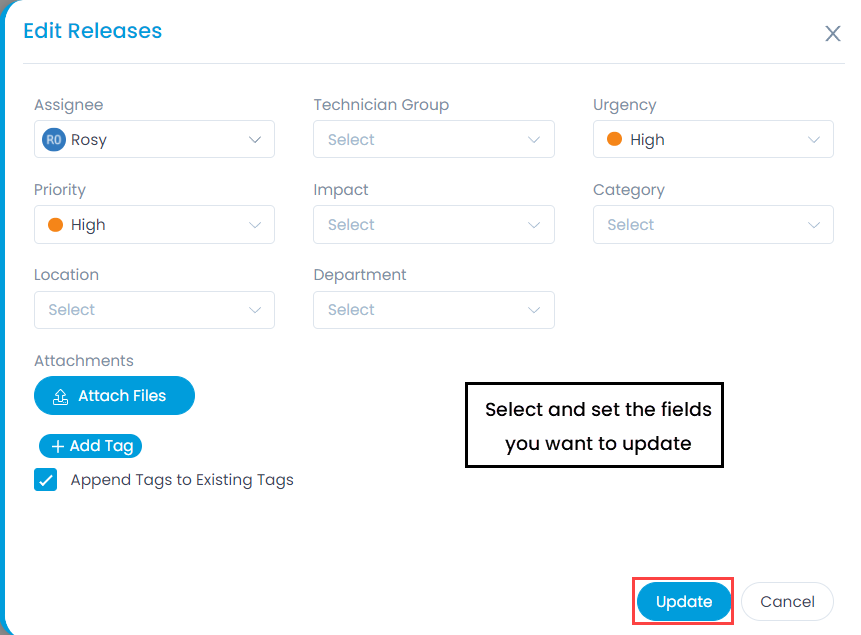Image resolution: width=861 pixels, height=635 pixels.
Task: Toggle Append Tags to Existing Tags checkbox
Action: coord(46,480)
